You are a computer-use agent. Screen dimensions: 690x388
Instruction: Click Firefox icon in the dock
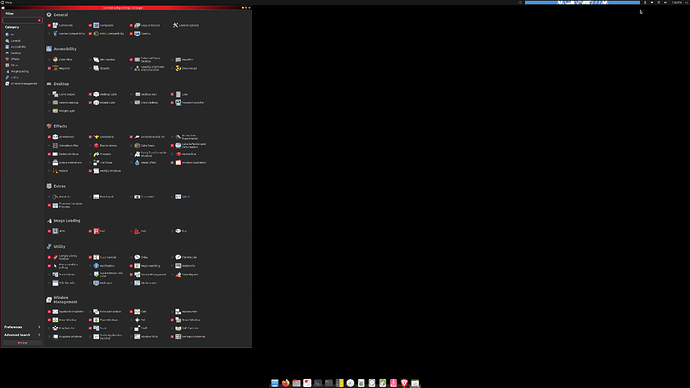tap(286, 383)
